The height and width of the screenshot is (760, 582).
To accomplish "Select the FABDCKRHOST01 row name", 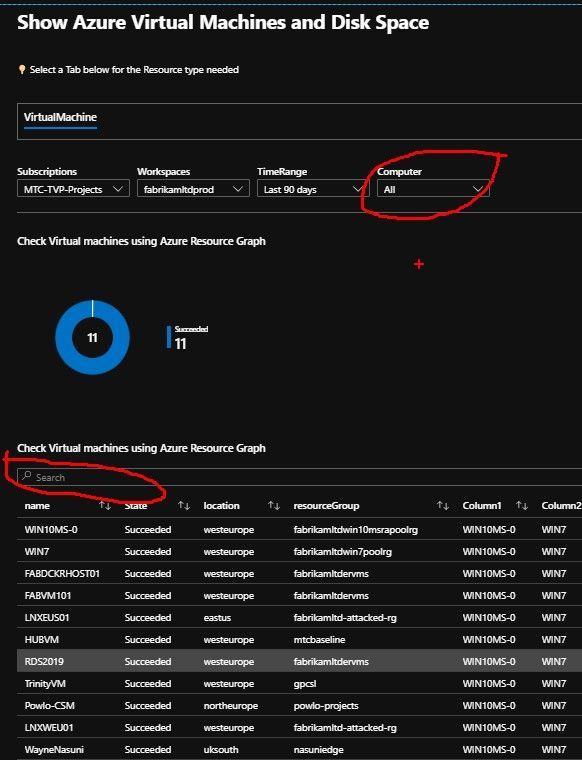I will (62, 573).
